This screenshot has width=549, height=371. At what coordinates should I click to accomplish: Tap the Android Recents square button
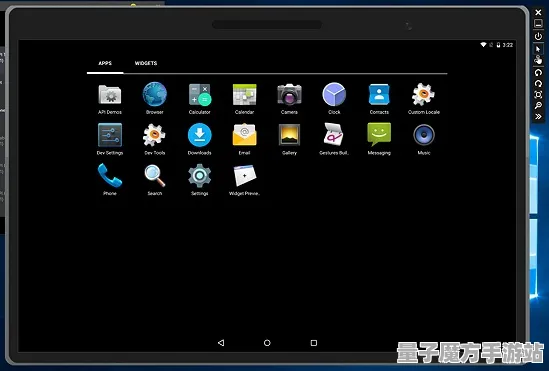point(314,343)
